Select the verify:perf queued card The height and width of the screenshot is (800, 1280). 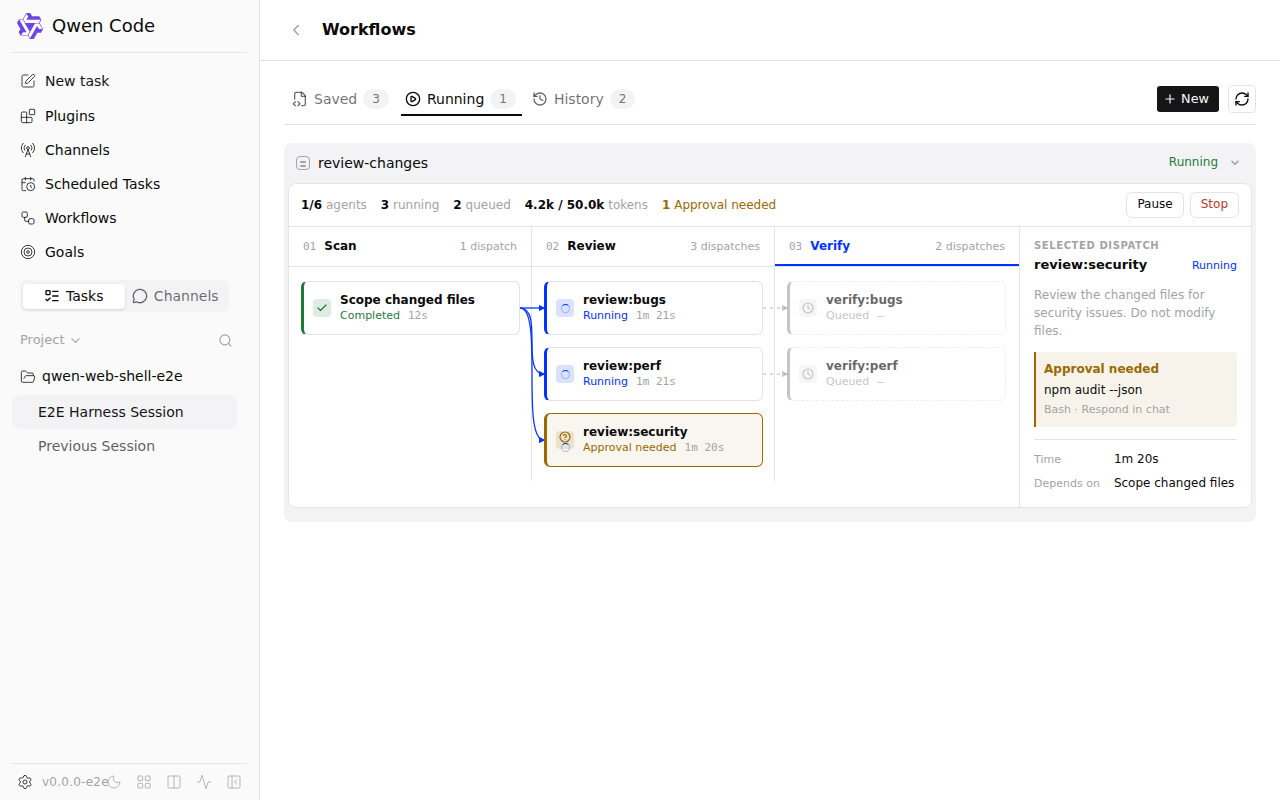point(897,374)
